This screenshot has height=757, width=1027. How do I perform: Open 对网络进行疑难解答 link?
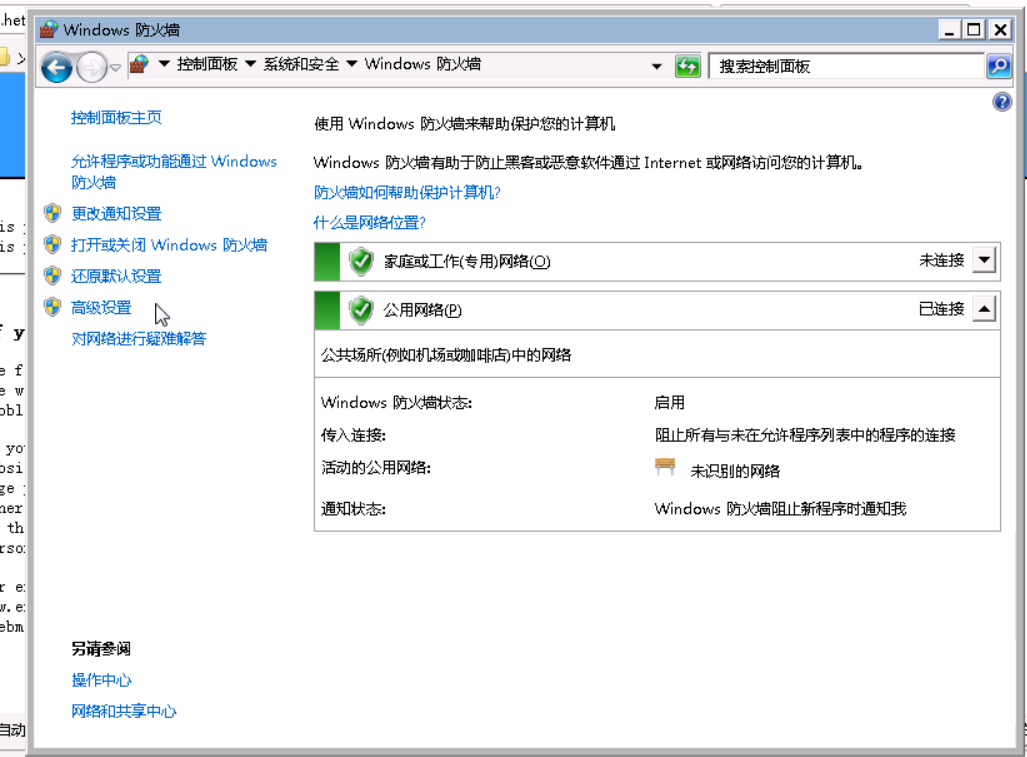click(138, 339)
